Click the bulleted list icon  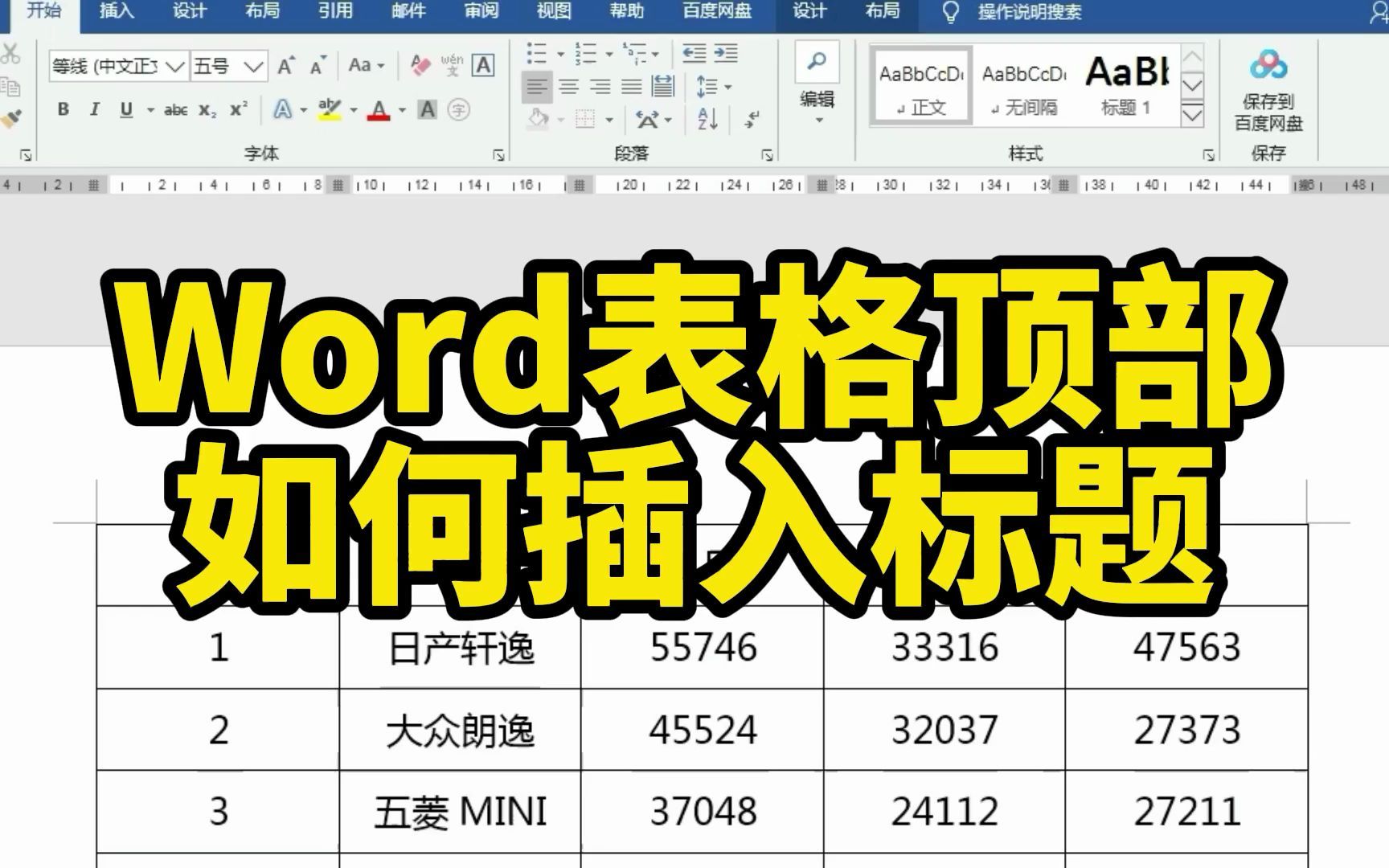[537, 54]
